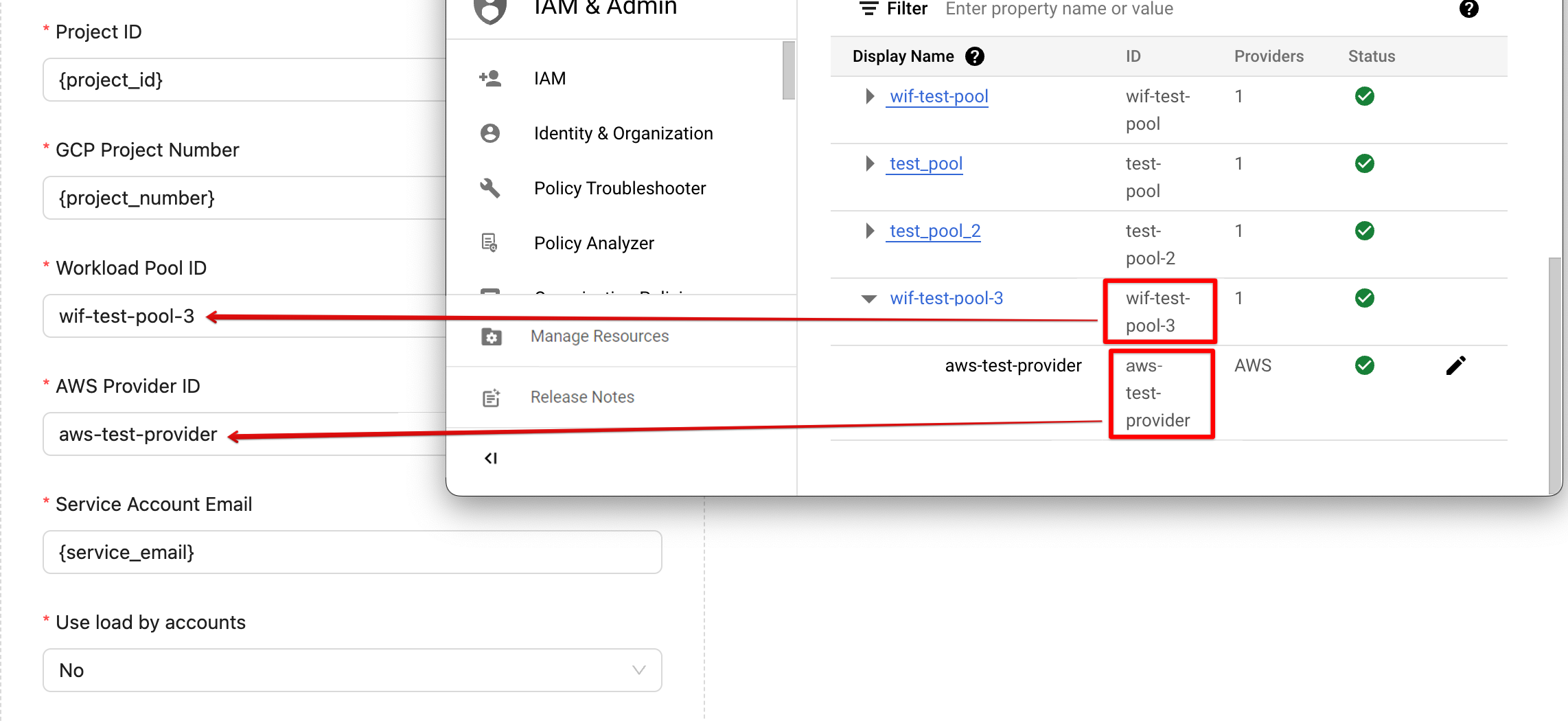Click the Release Notes icon
This screenshot has height=721, width=1568.
[x=492, y=398]
